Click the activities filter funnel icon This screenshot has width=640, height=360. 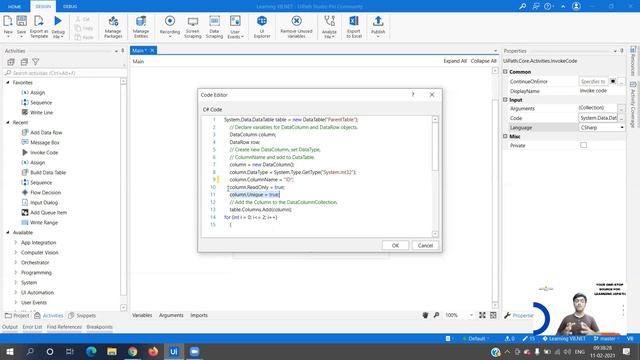point(36,62)
